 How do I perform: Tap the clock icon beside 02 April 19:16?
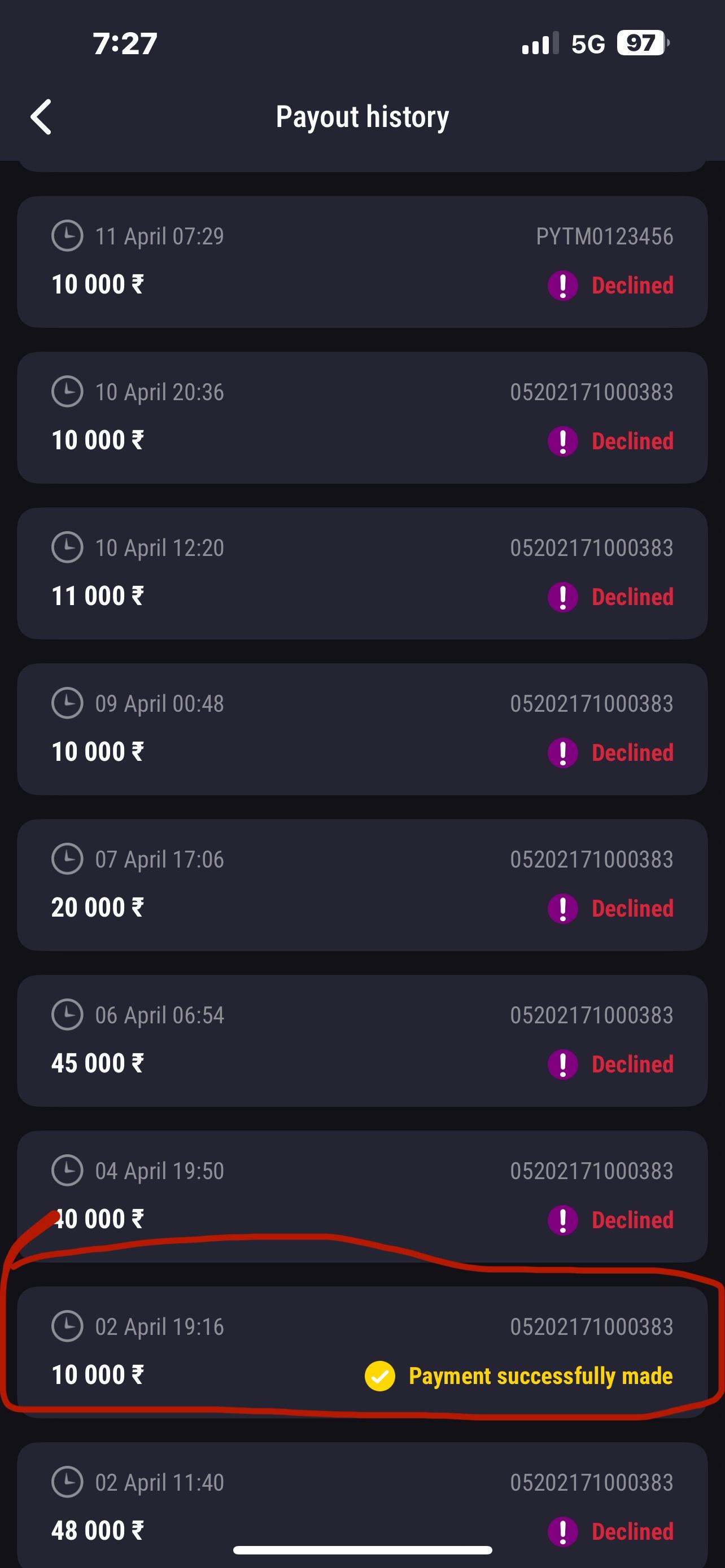(67, 1326)
